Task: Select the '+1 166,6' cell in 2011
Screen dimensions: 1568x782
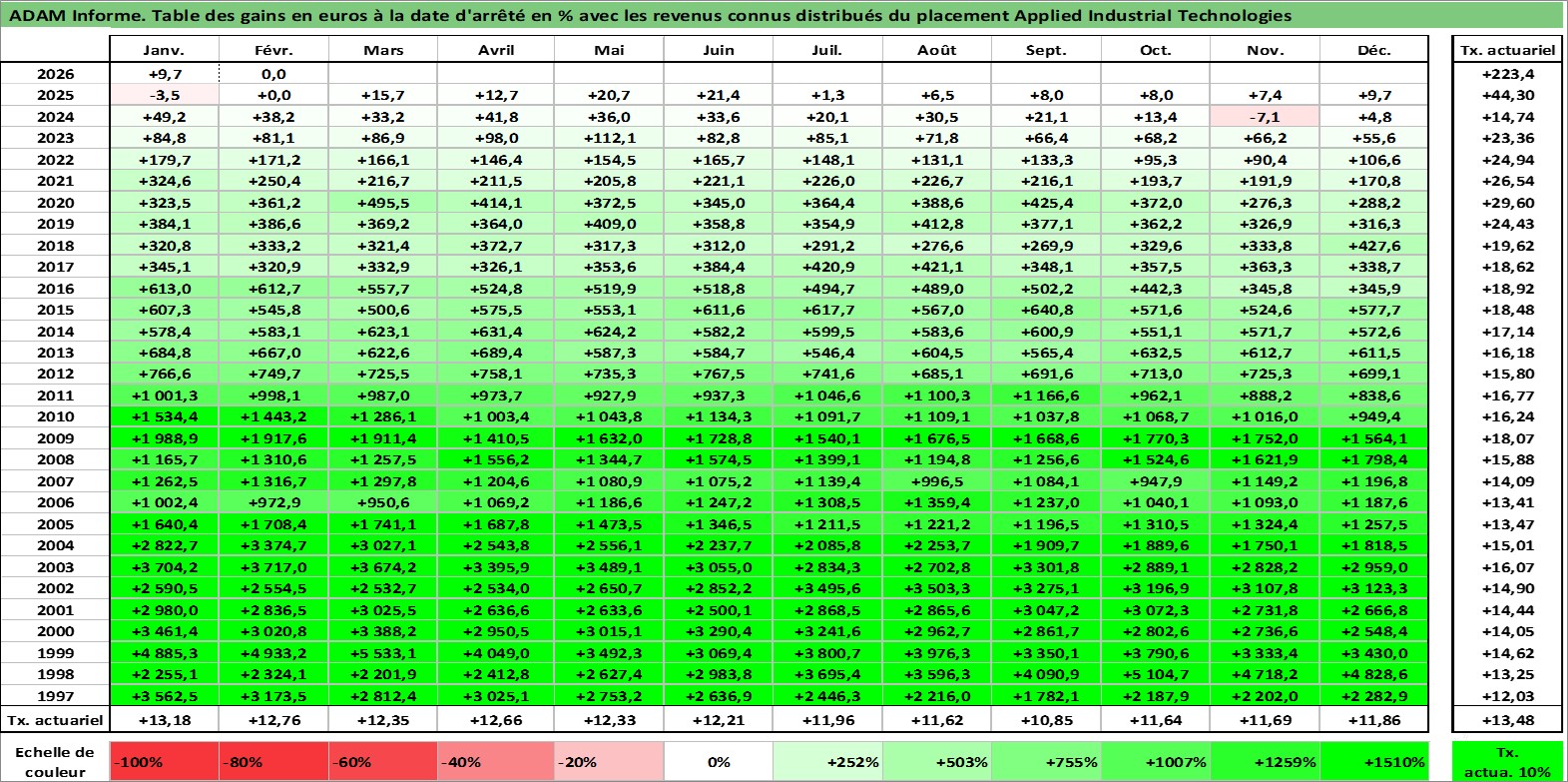Action: (1046, 395)
